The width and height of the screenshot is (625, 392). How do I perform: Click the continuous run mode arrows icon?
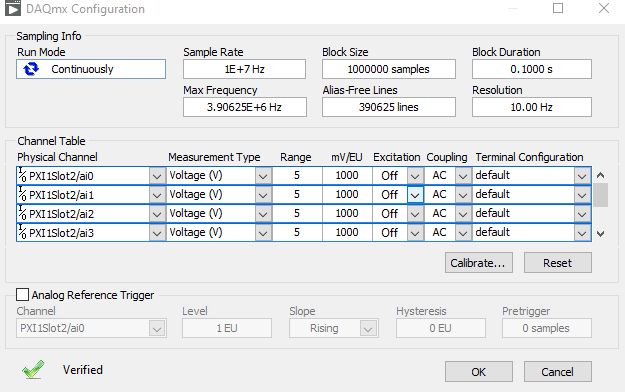[31, 69]
